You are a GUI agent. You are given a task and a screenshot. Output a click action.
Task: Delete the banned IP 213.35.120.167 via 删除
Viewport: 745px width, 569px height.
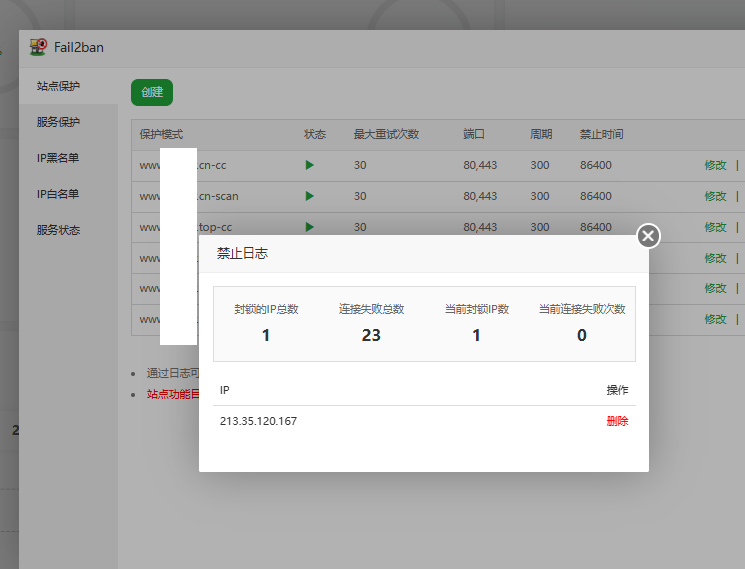[617, 421]
